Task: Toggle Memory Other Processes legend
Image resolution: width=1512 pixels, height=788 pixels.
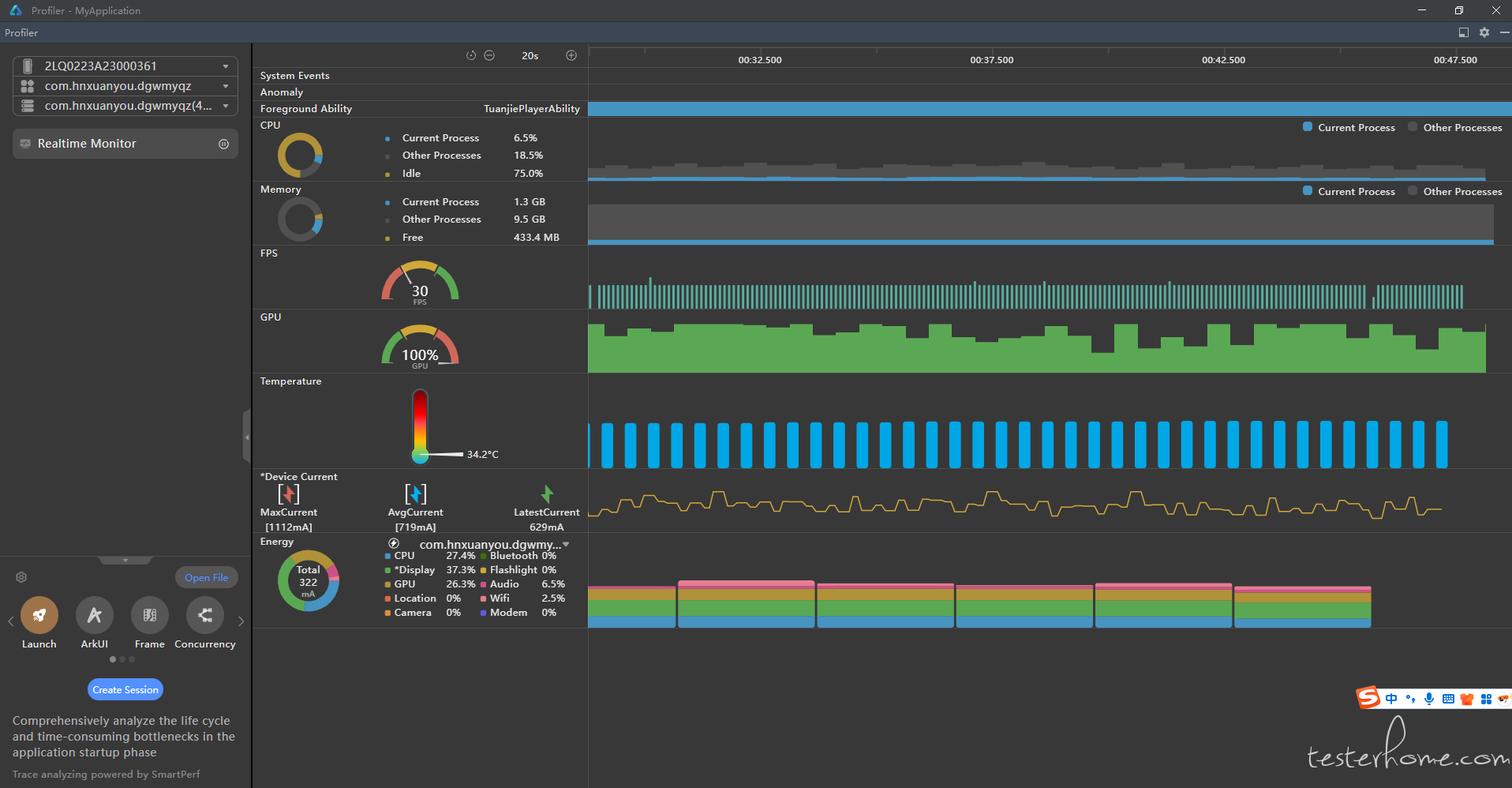Action: [1454, 191]
